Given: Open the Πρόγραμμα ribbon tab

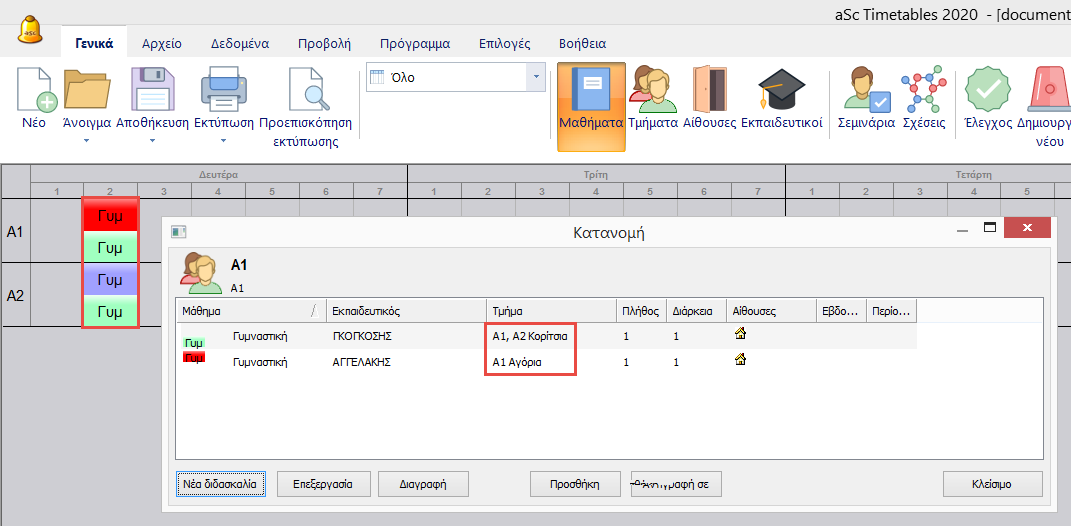Looking at the screenshot, I should point(414,44).
